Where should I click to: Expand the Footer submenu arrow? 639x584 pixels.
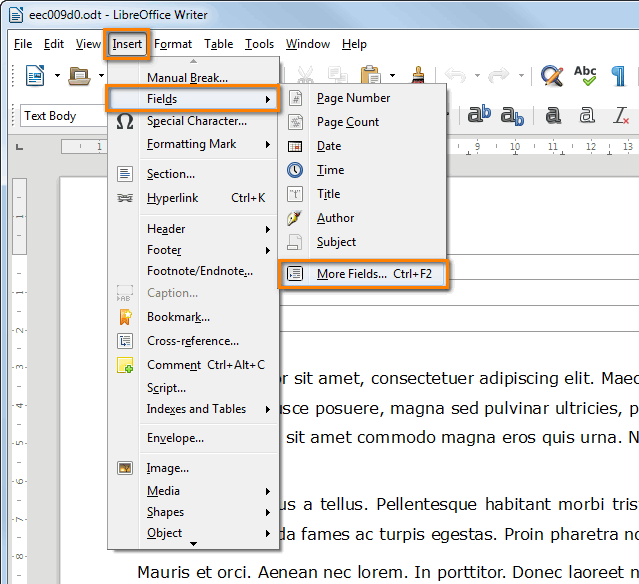268,250
